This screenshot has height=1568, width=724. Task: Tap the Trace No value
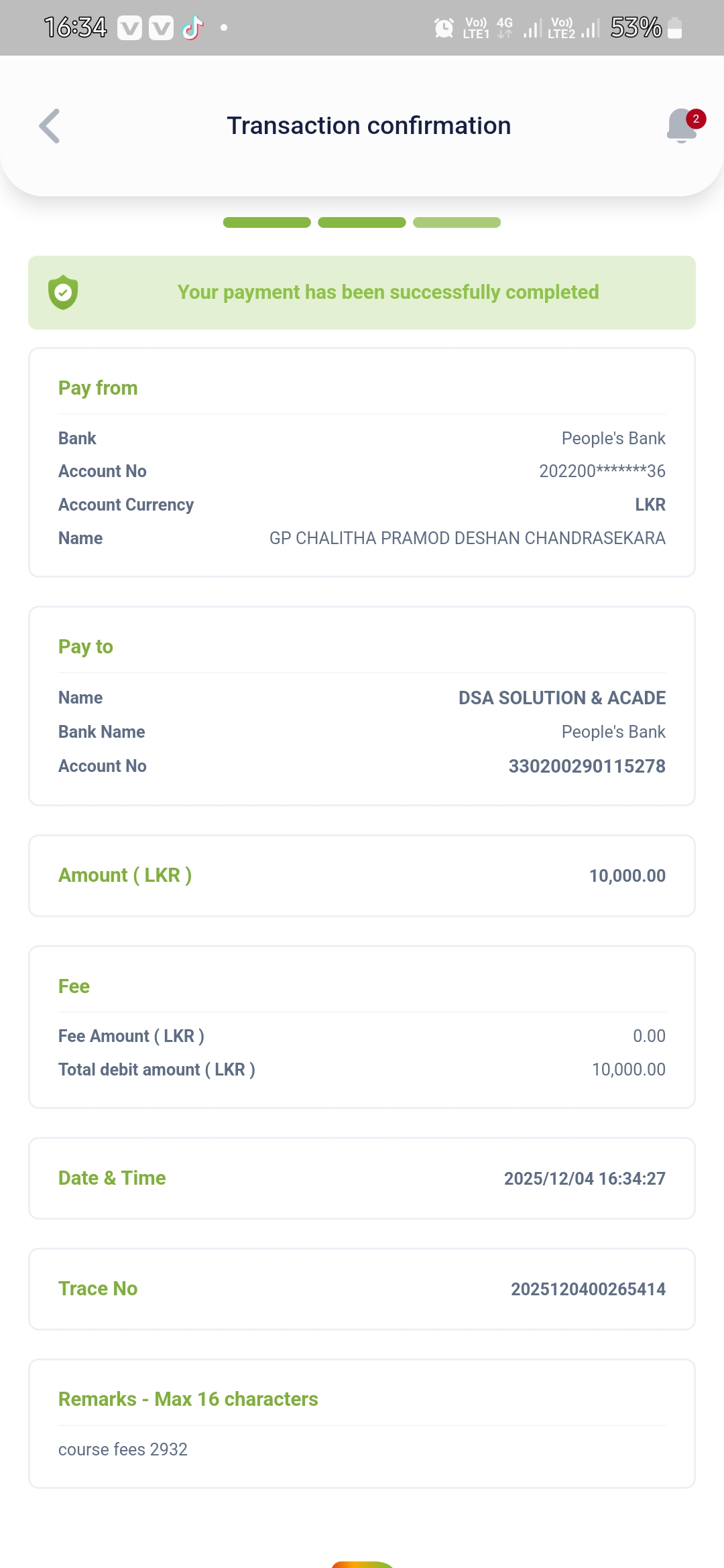click(x=588, y=1289)
